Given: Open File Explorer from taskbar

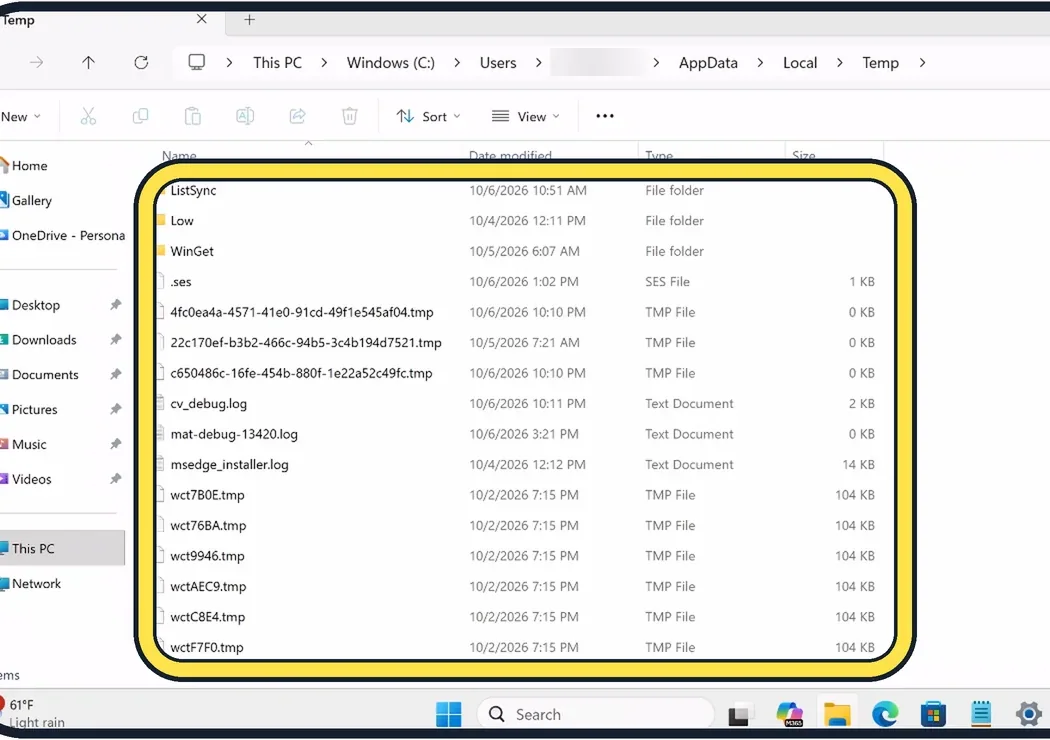Looking at the screenshot, I should [836, 714].
